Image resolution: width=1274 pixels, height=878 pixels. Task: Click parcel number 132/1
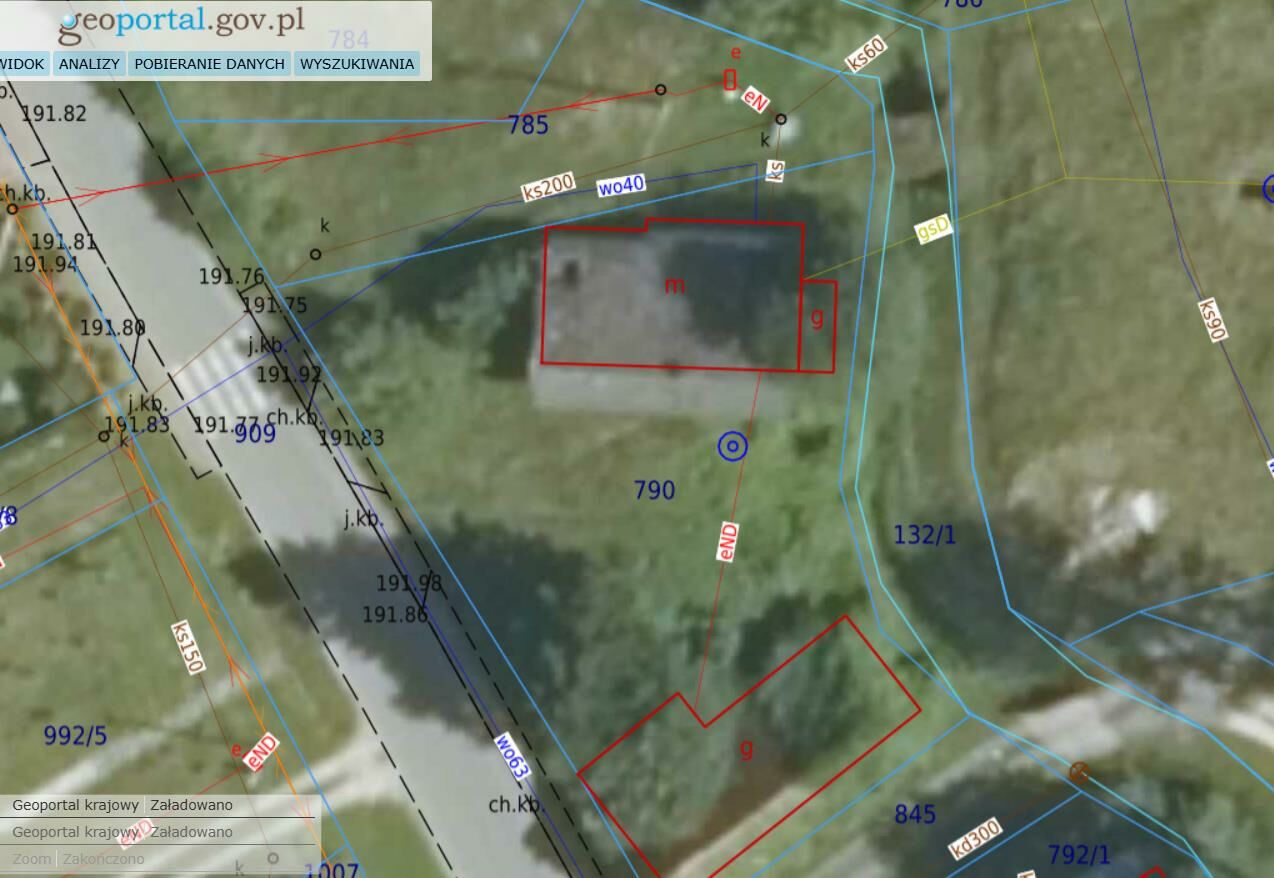(924, 535)
